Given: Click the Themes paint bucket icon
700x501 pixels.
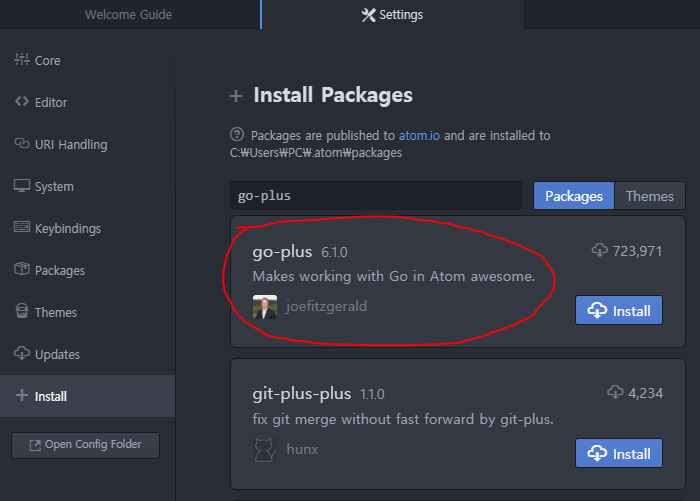Looking at the screenshot, I should (x=21, y=311).
